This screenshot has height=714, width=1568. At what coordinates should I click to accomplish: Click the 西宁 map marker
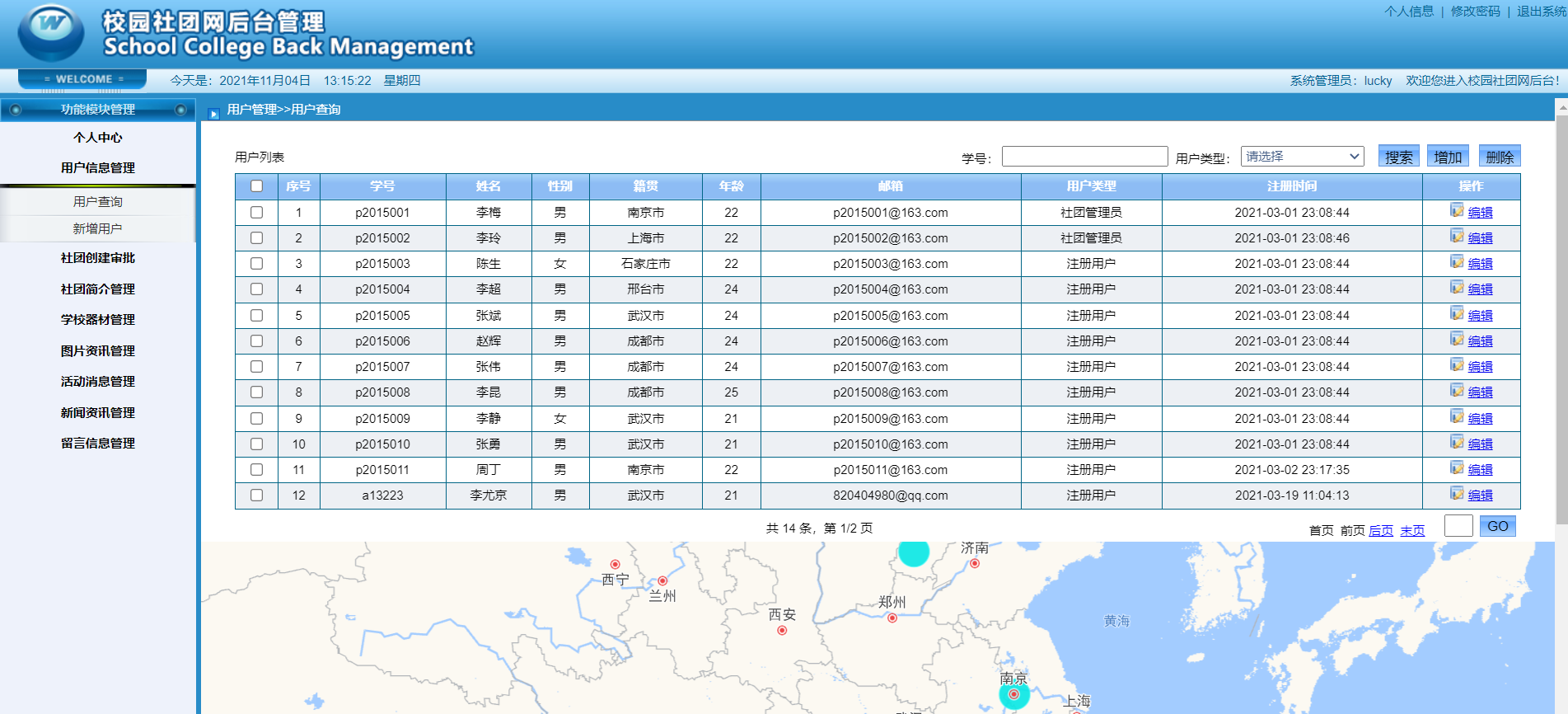pyautogui.click(x=615, y=565)
